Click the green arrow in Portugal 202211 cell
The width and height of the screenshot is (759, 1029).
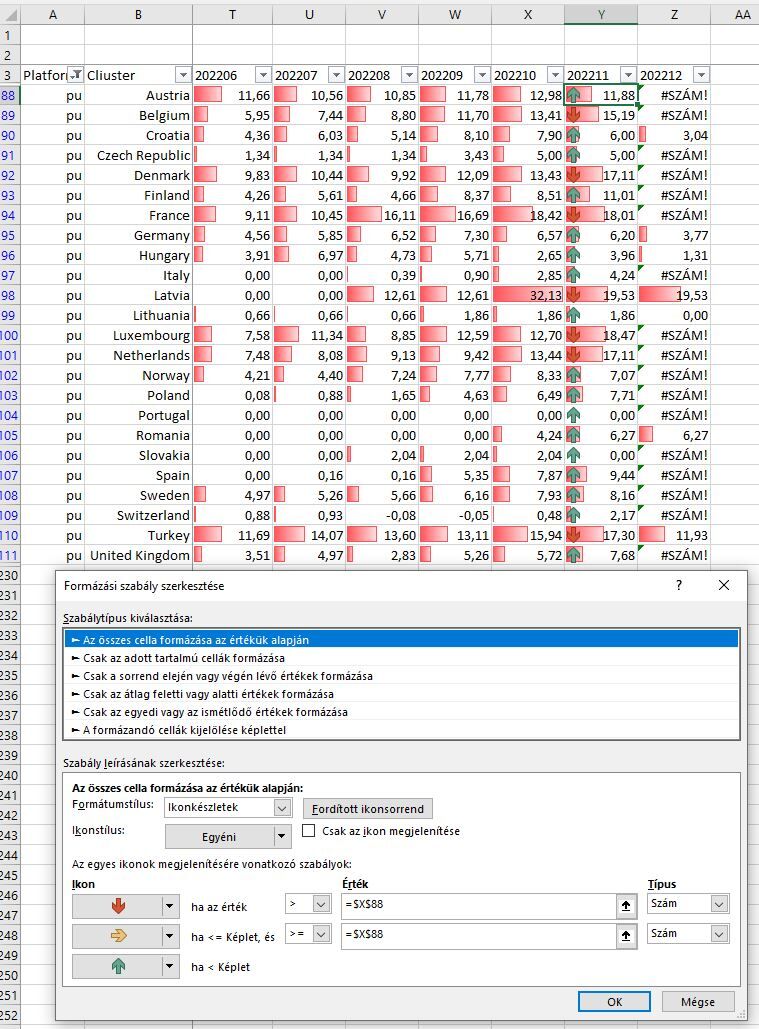573,415
